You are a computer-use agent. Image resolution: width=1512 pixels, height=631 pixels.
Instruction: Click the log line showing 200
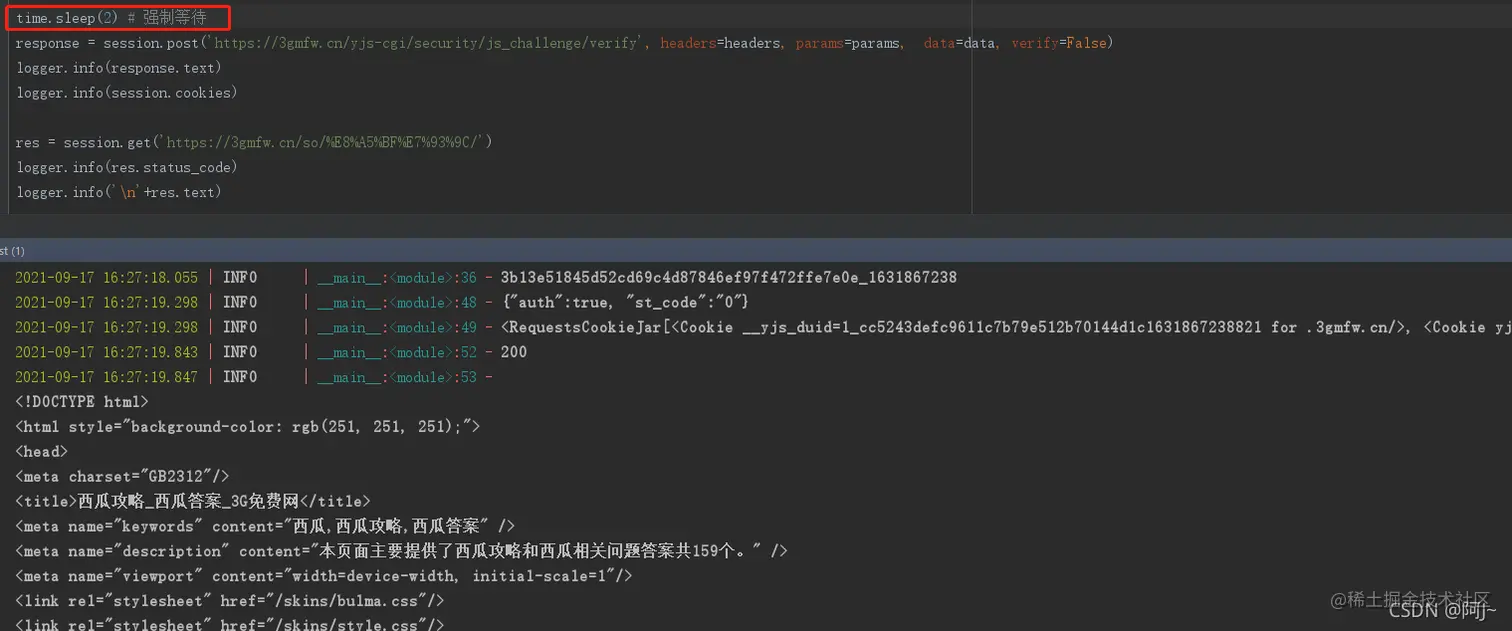click(271, 353)
